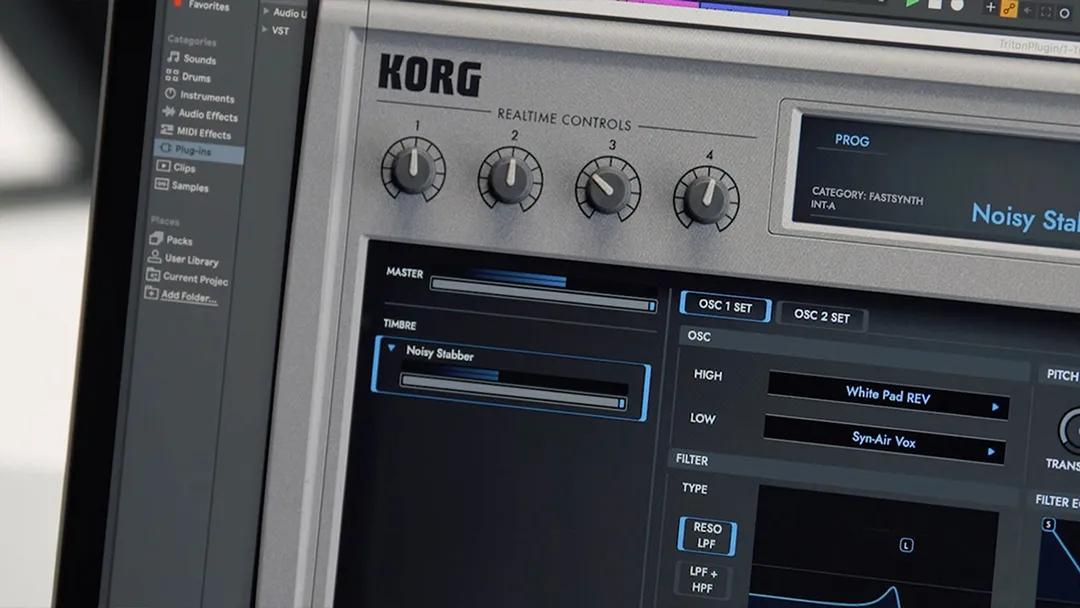Click the Arrangement Record button

(957, 6)
